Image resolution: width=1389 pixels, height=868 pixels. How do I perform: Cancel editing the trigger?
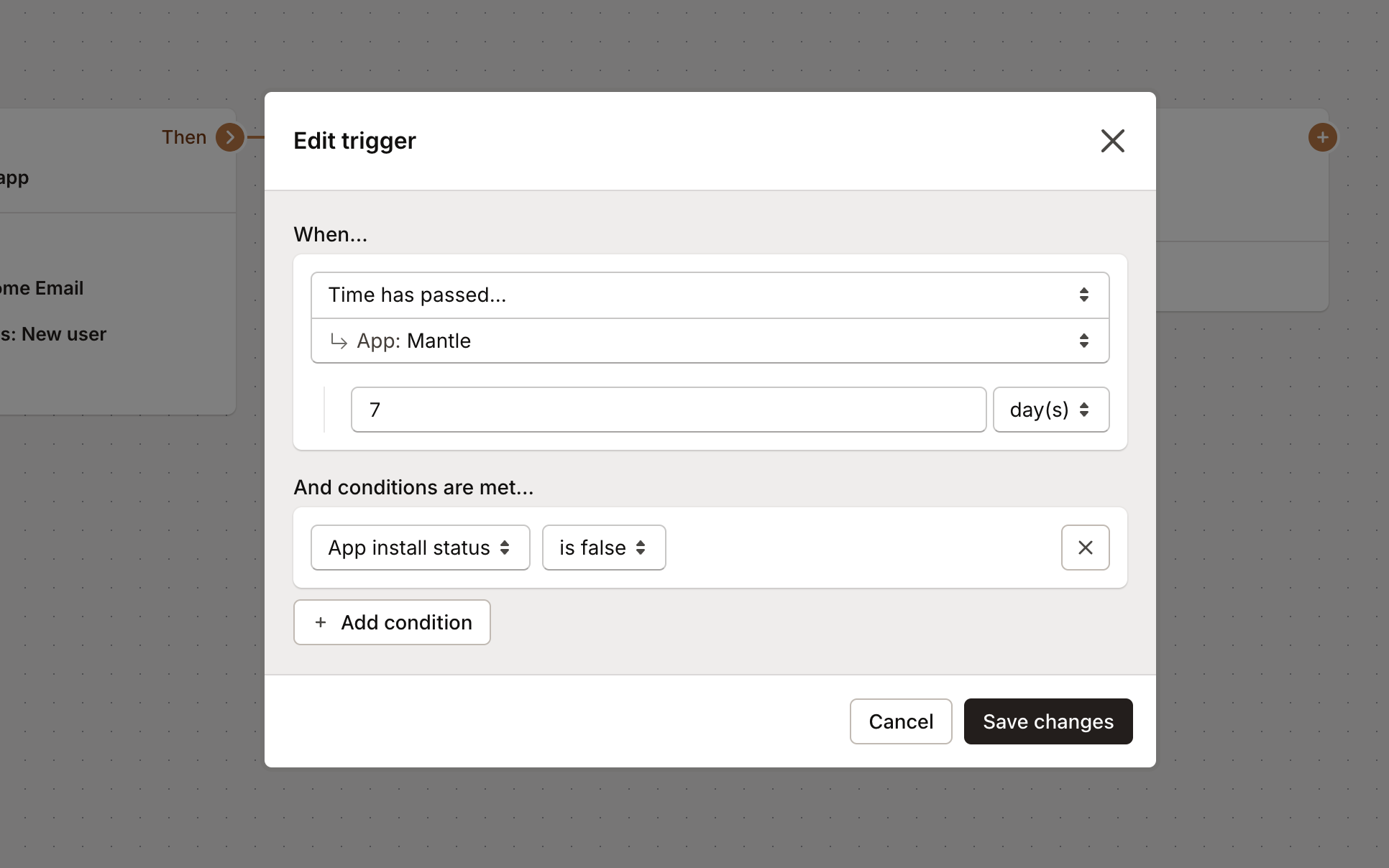[x=900, y=721]
